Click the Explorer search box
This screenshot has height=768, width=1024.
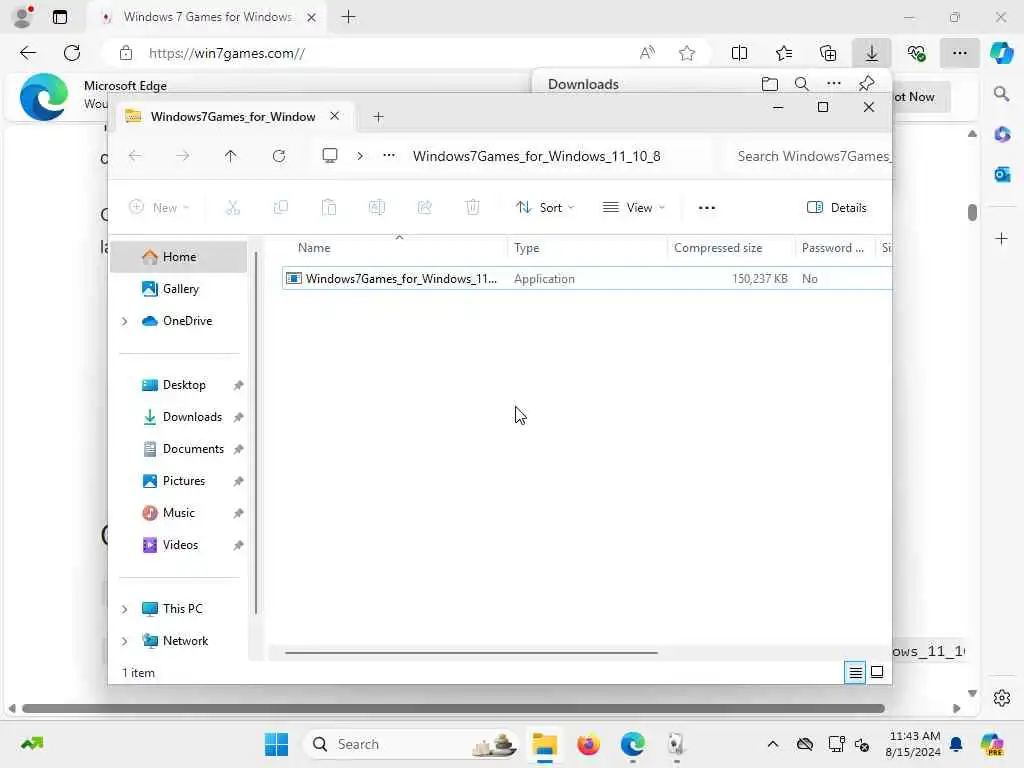pos(808,156)
